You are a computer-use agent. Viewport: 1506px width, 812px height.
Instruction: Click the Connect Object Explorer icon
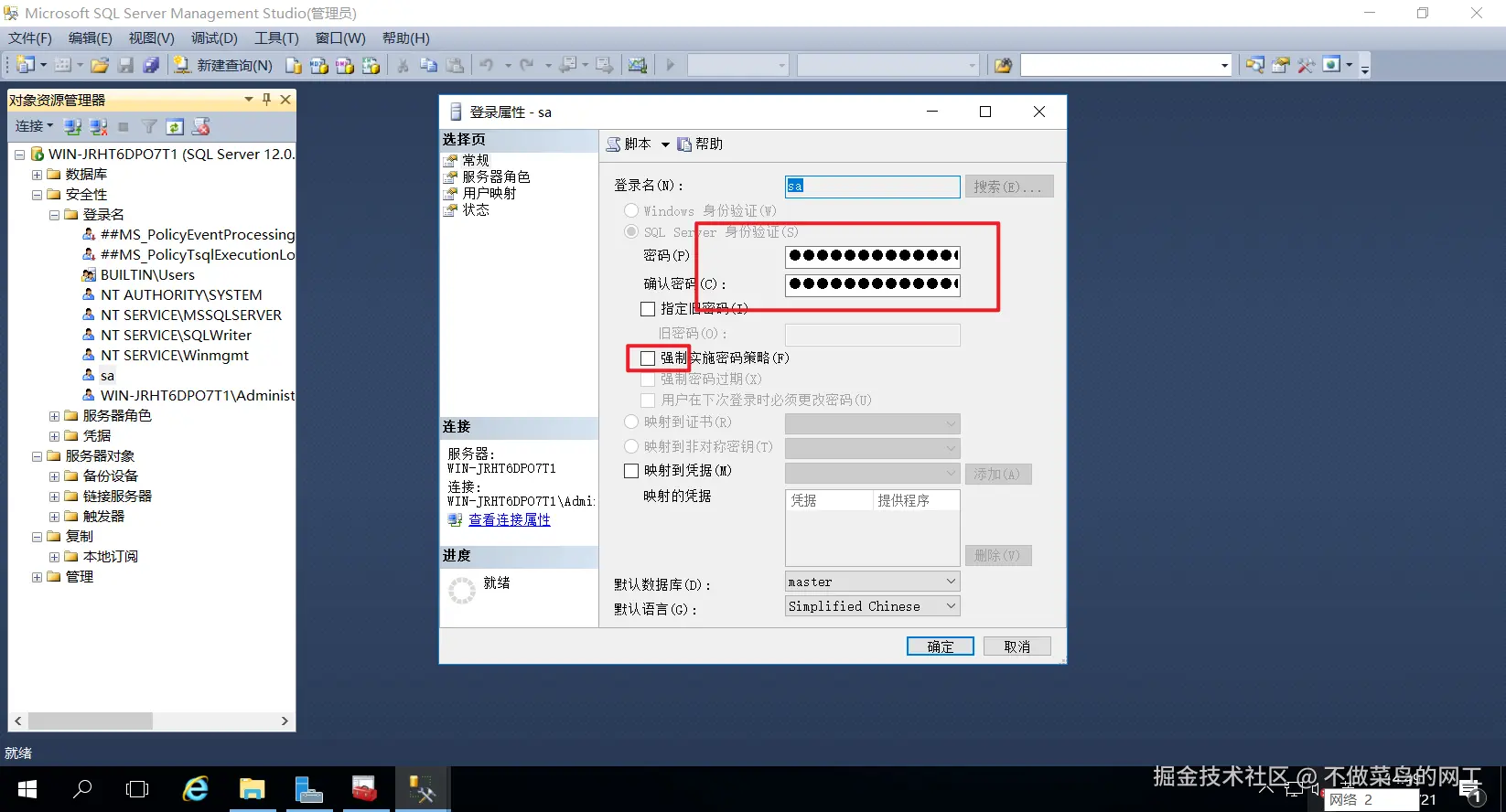(73, 126)
